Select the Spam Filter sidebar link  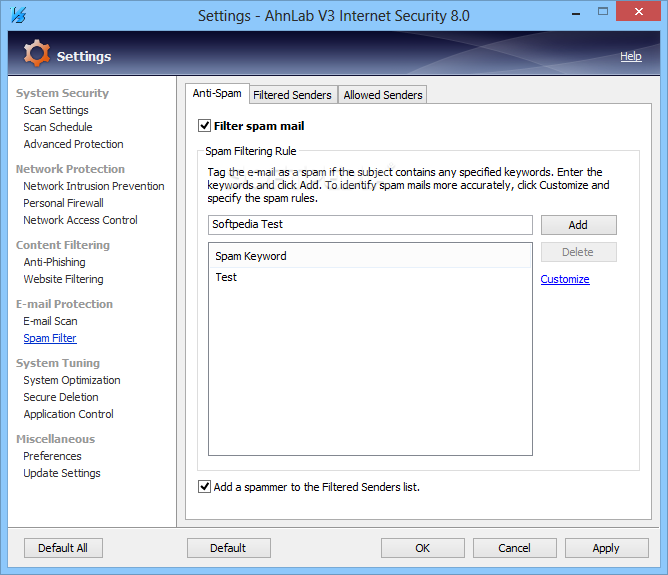pyautogui.click(x=50, y=338)
